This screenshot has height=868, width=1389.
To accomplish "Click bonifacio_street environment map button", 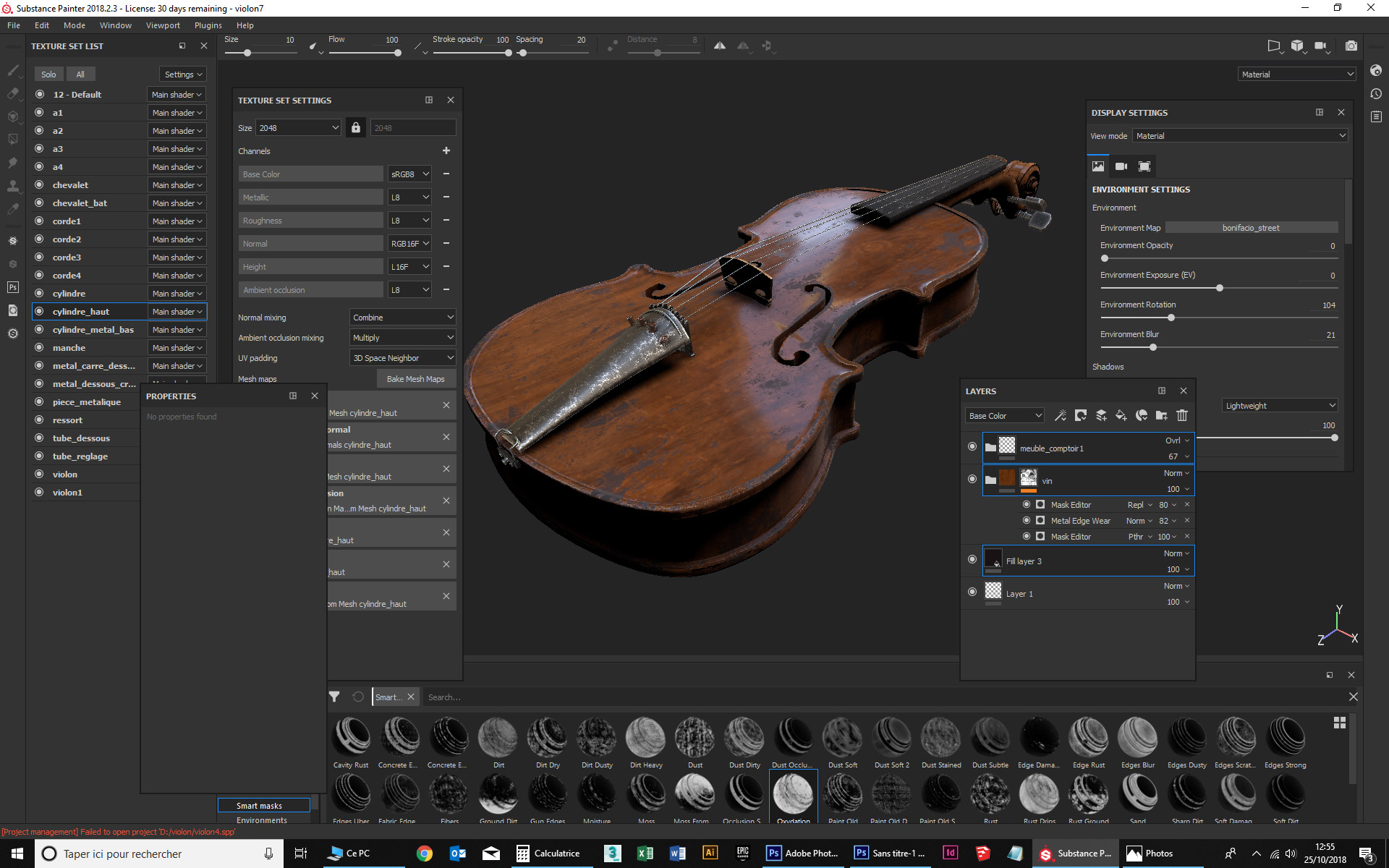I will click(1251, 227).
